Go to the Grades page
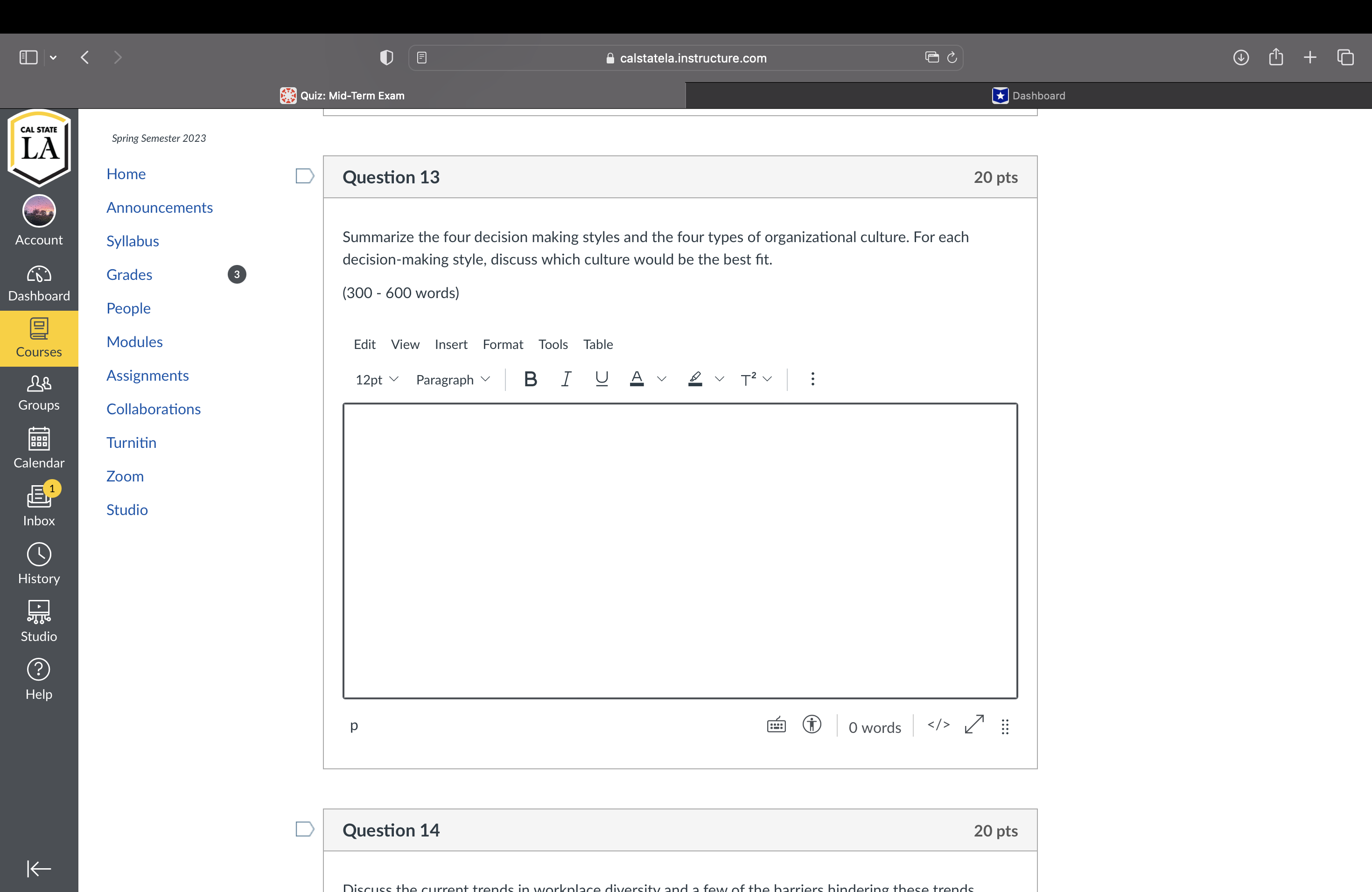This screenshot has width=1372, height=892. point(129,274)
